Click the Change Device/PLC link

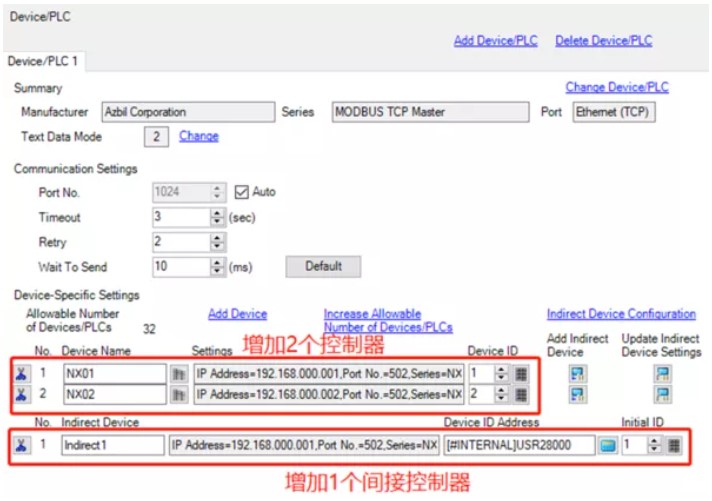pos(617,88)
